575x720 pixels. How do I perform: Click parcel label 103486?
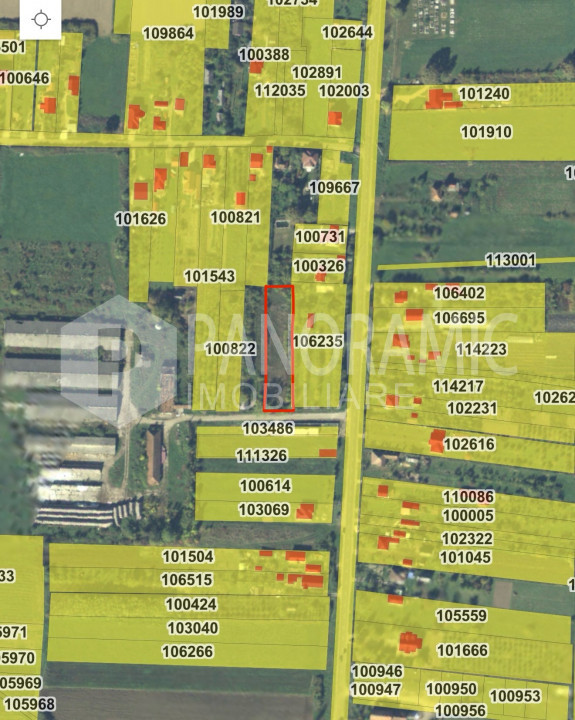(x=268, y=428)
